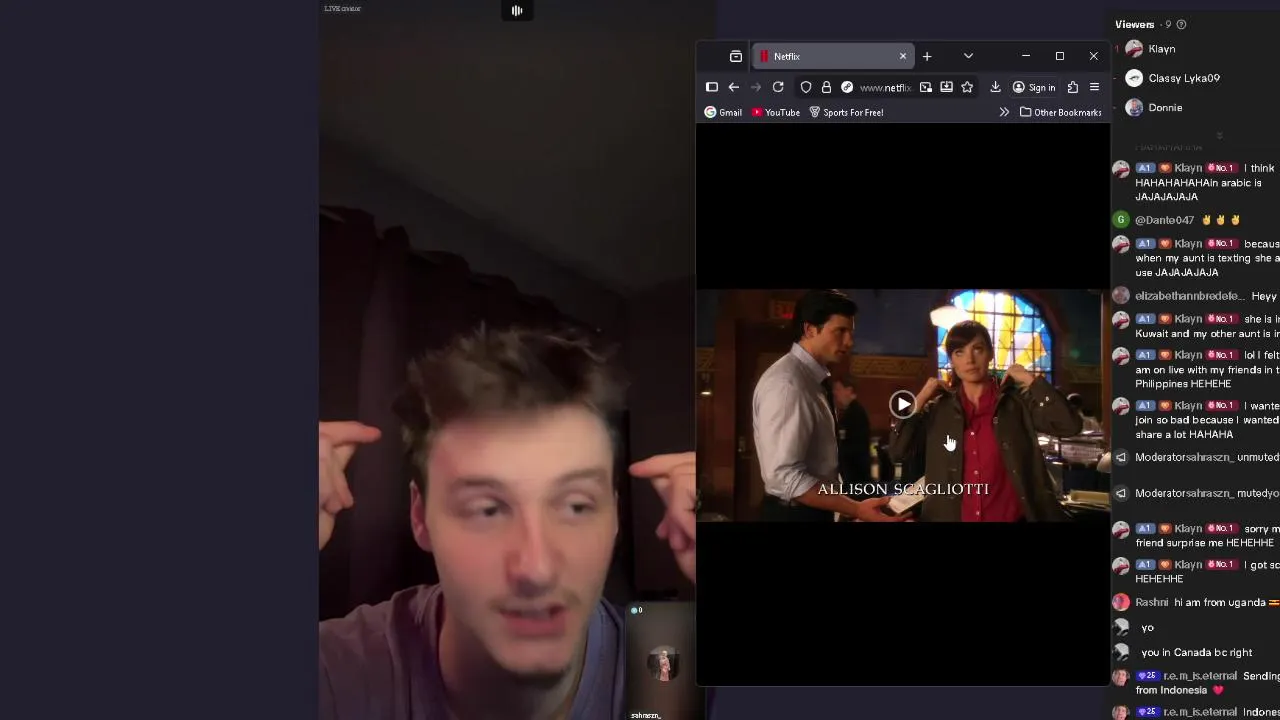Focus the www.netflix address bar
The image size is (1280, 720).
[x=885, y=87]
